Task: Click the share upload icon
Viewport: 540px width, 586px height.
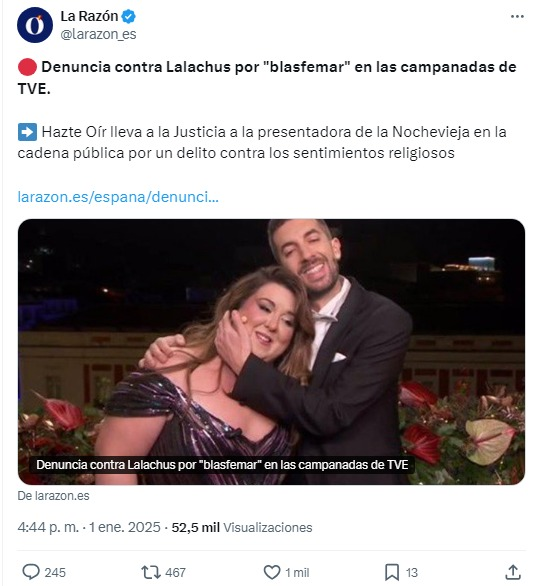Action: (x=513, y=572)
